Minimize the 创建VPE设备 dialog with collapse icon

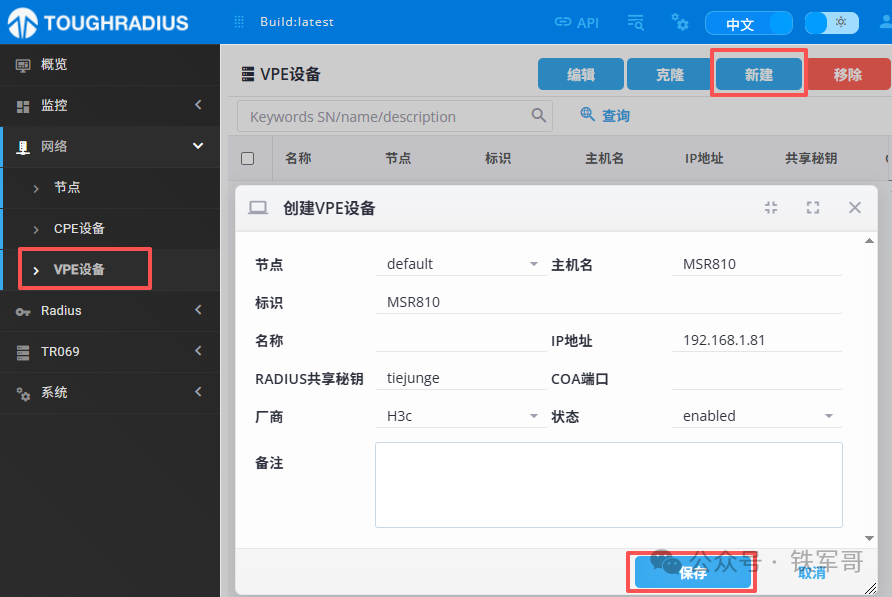point(771,208)
